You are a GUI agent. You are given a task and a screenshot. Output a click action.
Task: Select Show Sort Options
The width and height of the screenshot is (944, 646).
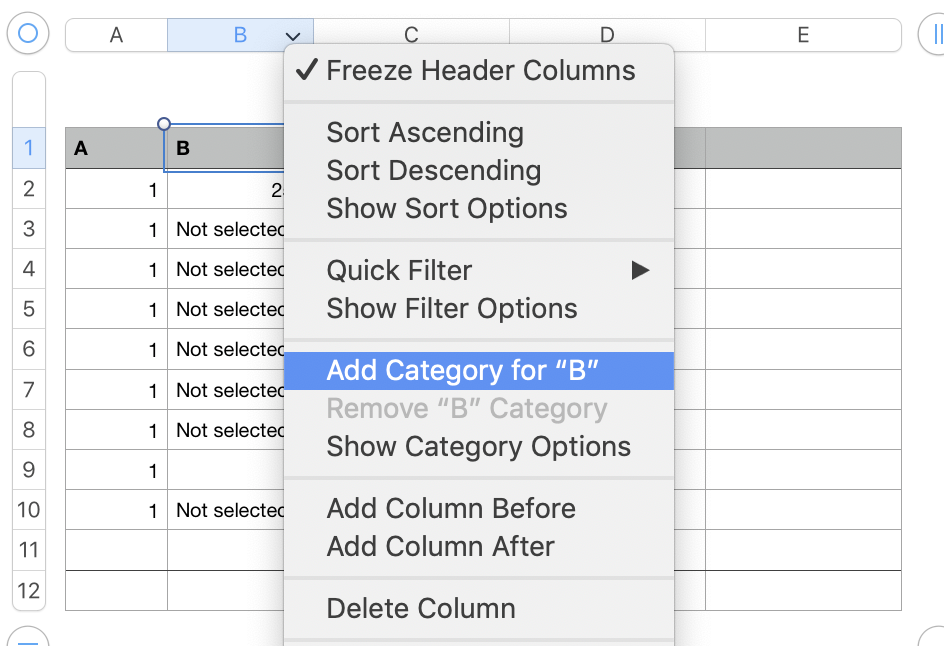[x=447, y=209]
